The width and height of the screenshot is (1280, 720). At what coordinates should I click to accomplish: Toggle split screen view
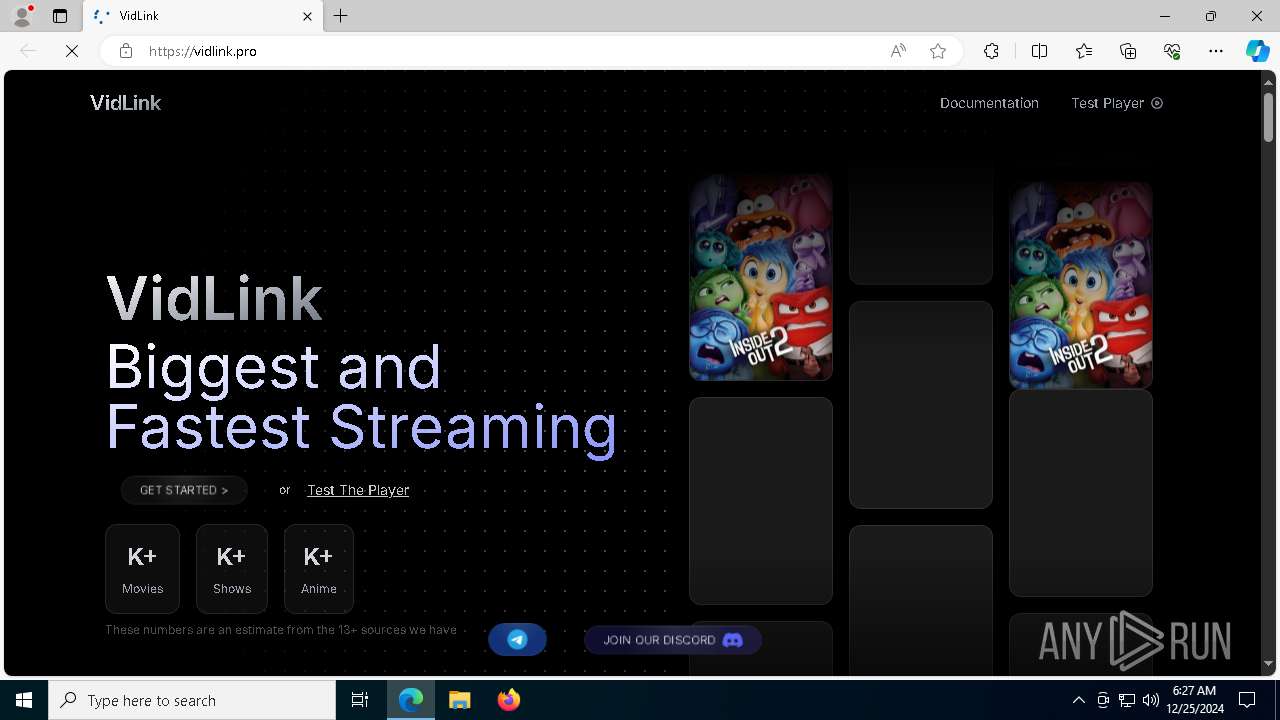point(1039,51)
